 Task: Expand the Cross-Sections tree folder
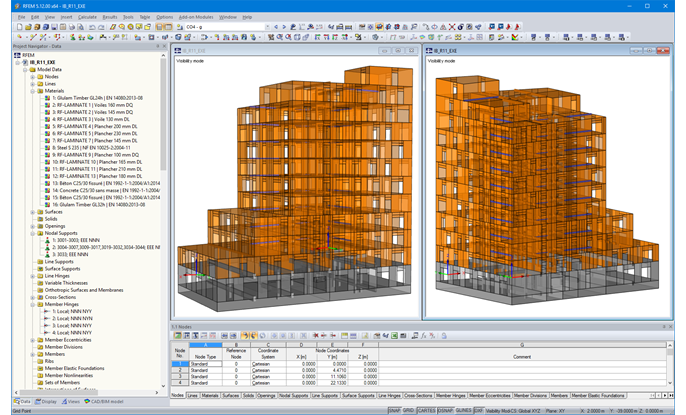click(32, 297)
